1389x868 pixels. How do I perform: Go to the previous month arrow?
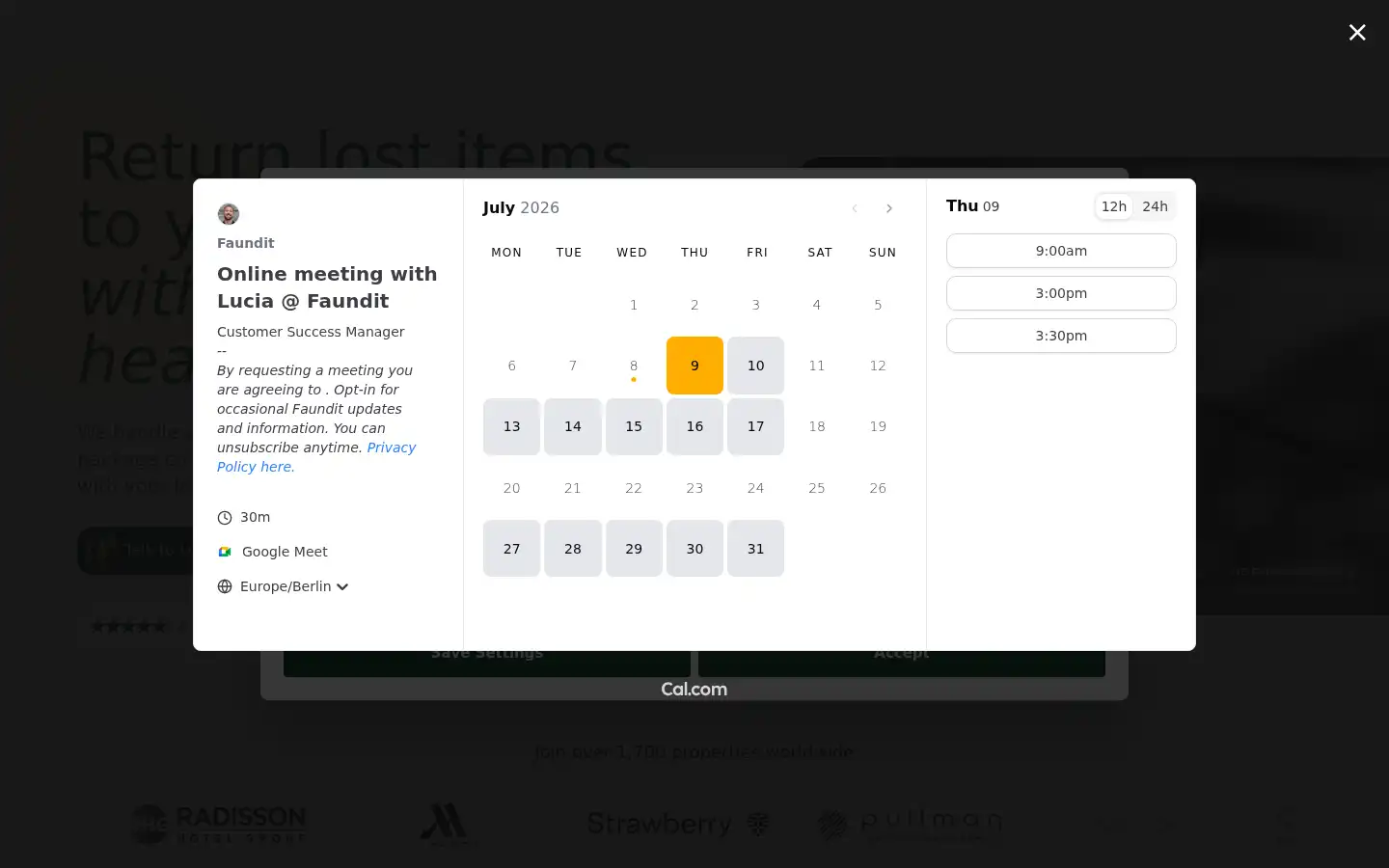point(855,208)
